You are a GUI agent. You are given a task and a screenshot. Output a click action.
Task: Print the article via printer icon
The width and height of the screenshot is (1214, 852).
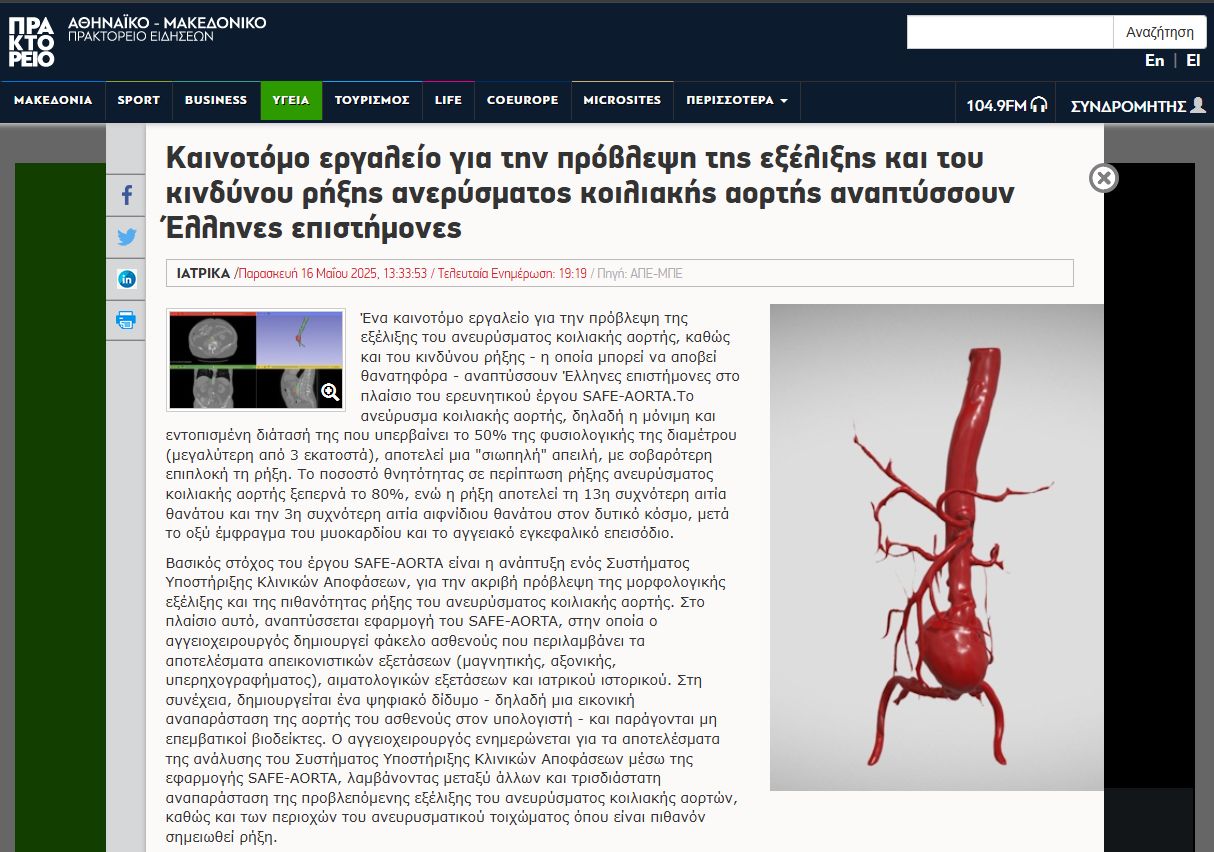(x=126, y=320)
